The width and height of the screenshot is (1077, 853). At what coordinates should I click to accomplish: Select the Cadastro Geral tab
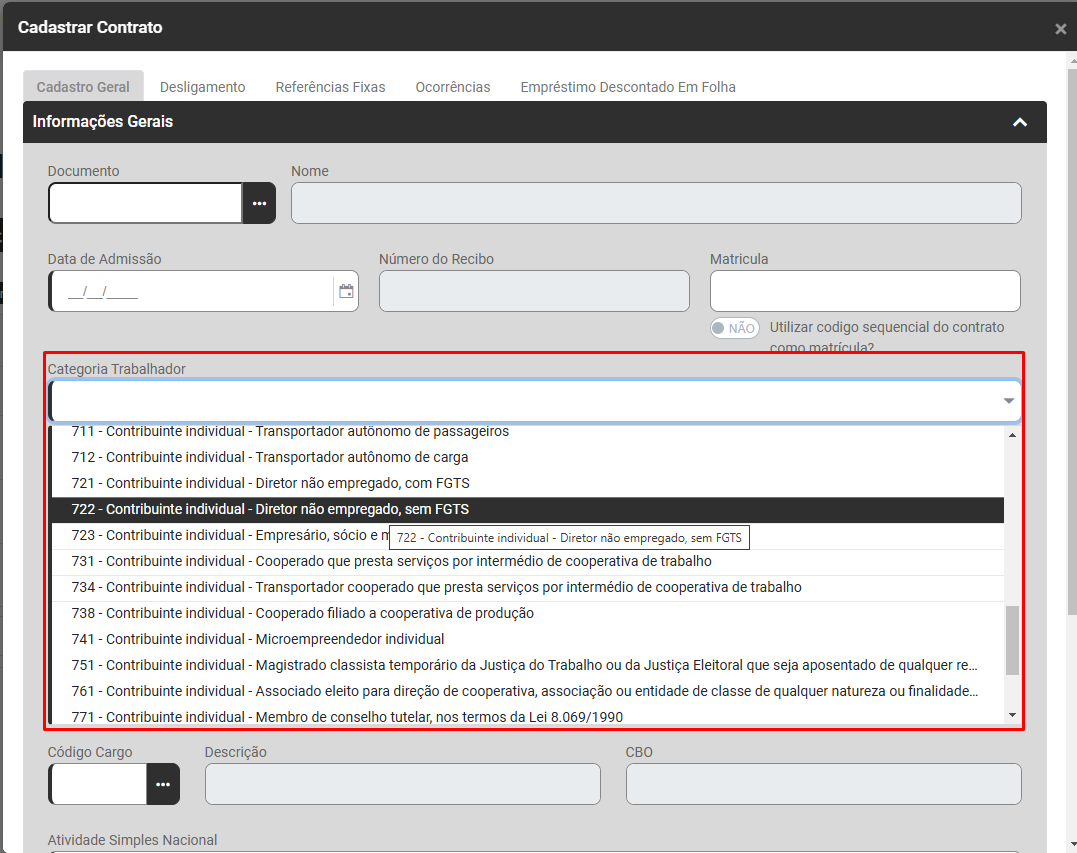[x=83, y=87]
